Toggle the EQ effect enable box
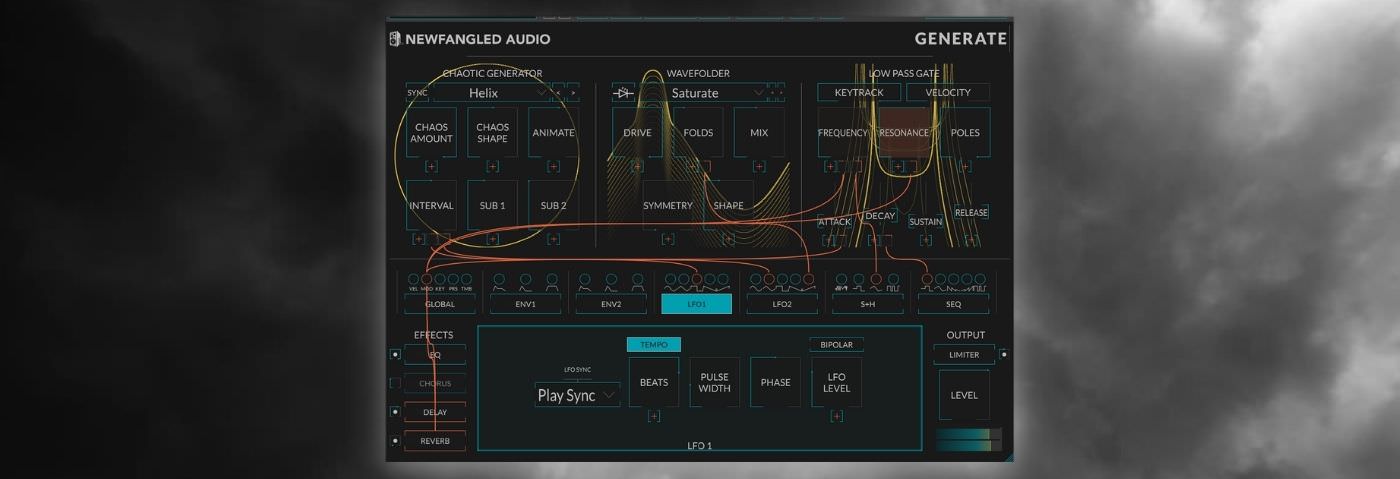 point(395,354)
